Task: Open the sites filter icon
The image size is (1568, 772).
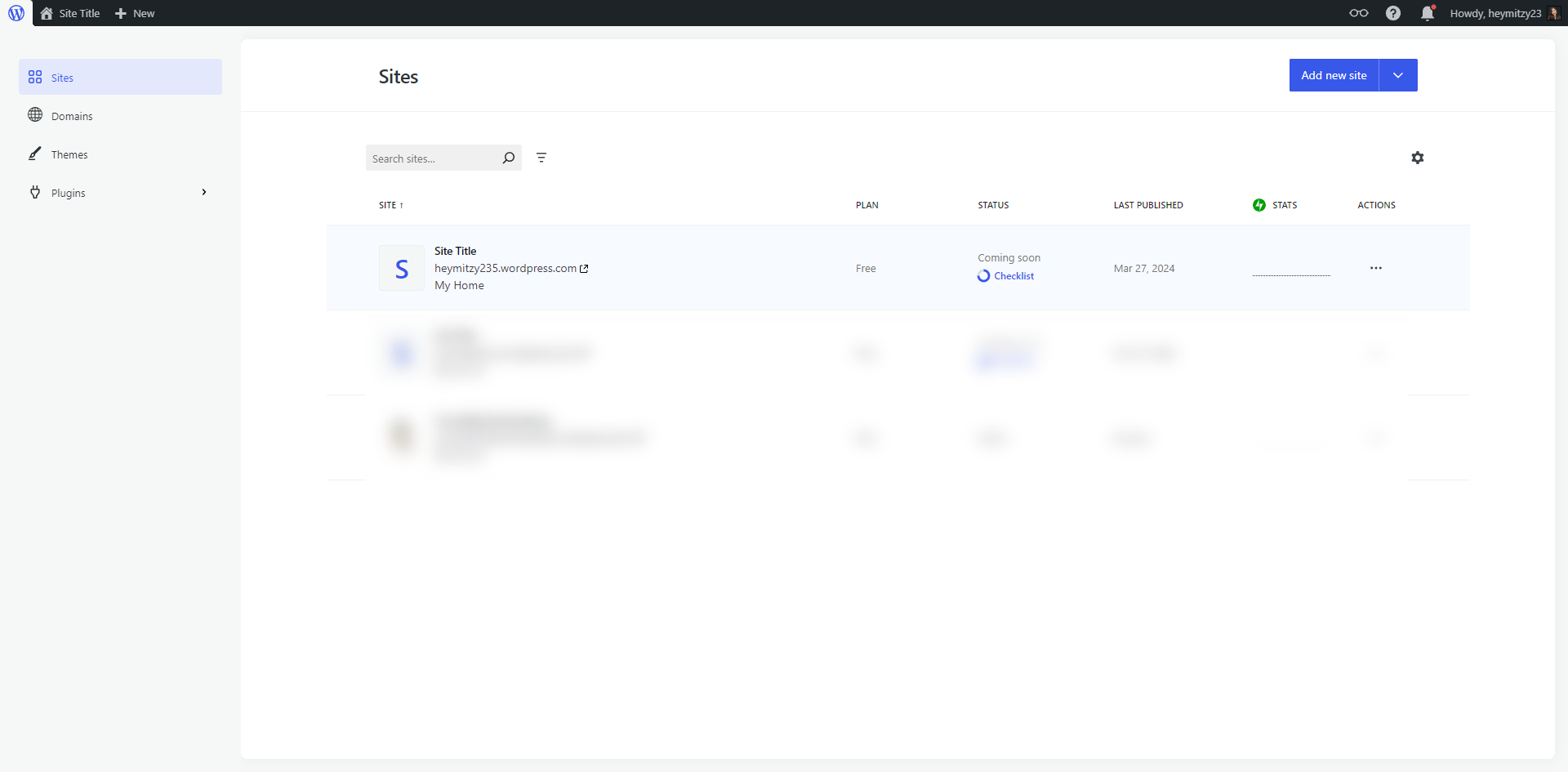Action: (541, 158)
